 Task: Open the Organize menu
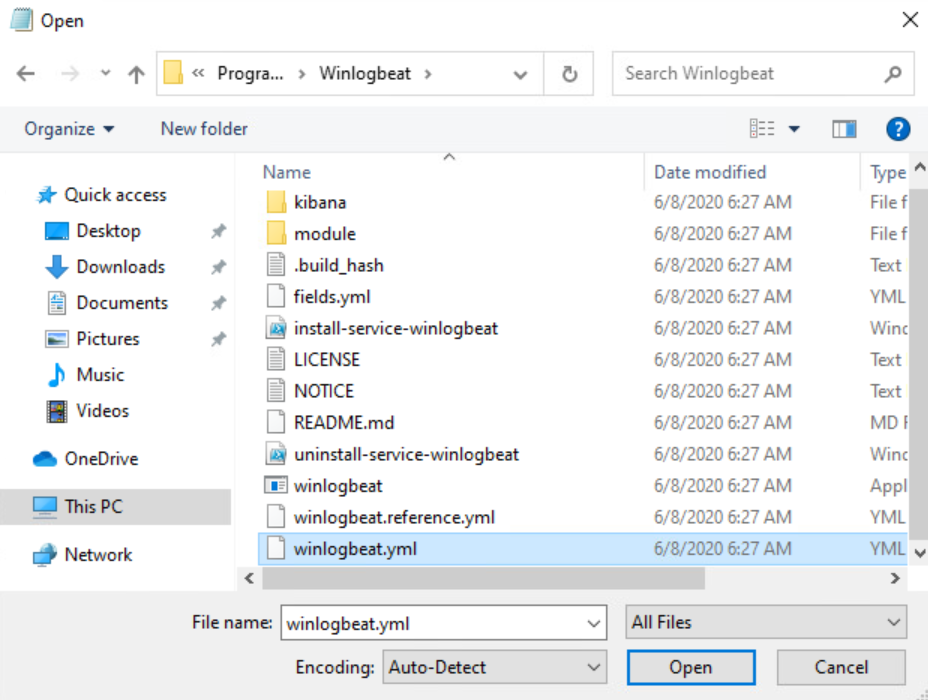click(x=69, y=129)
